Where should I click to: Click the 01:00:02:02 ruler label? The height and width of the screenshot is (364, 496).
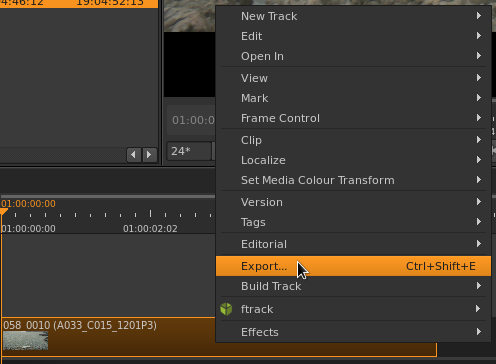click(x=150, y=229)
